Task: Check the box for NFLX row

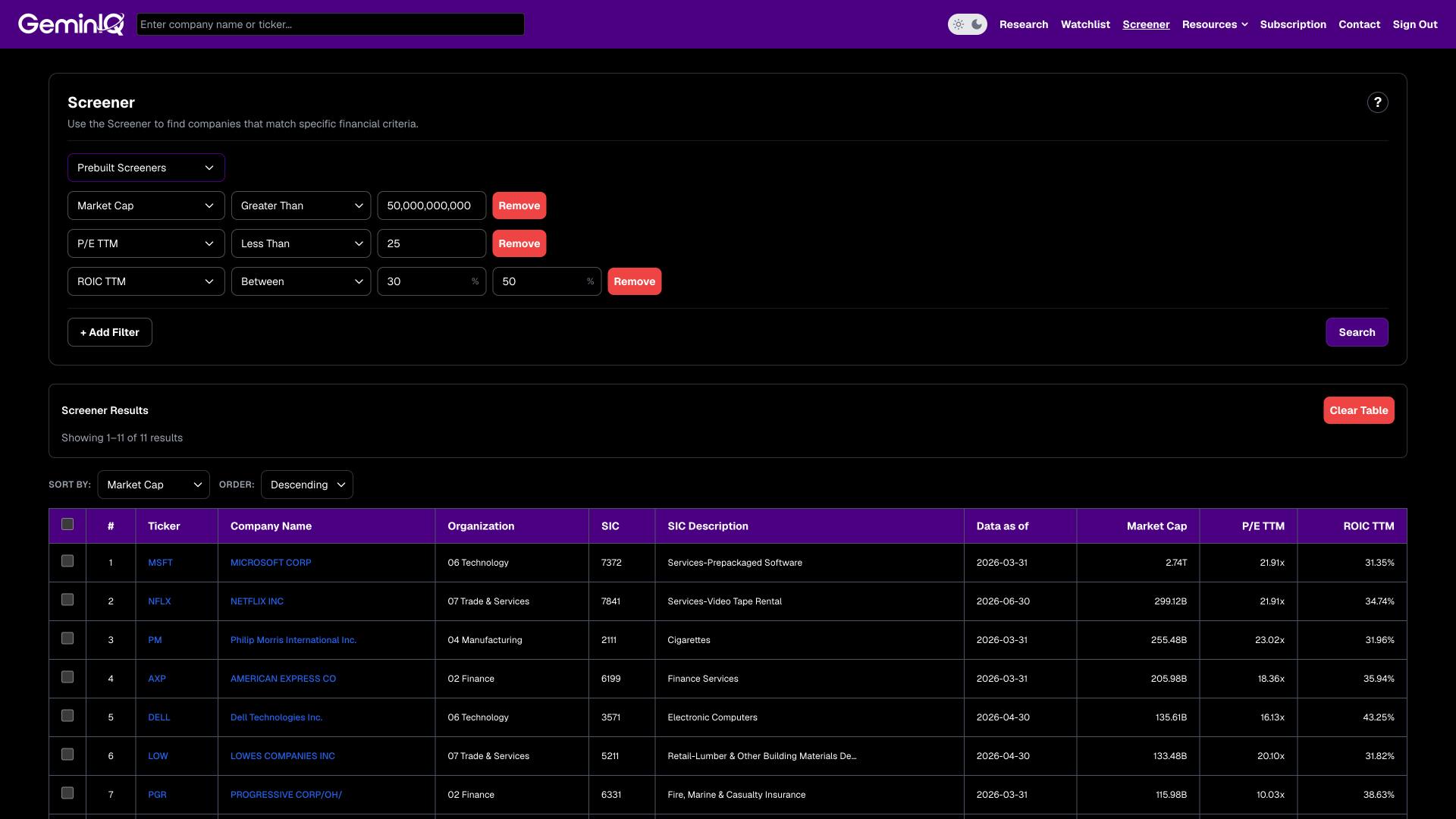Action: point(67,600)
